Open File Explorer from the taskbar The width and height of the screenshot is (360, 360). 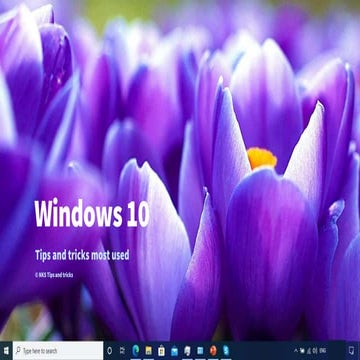[149, 350]
